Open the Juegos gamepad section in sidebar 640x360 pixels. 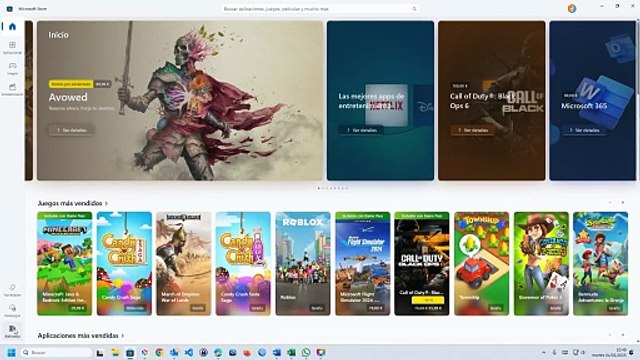(x=12, y=68)
